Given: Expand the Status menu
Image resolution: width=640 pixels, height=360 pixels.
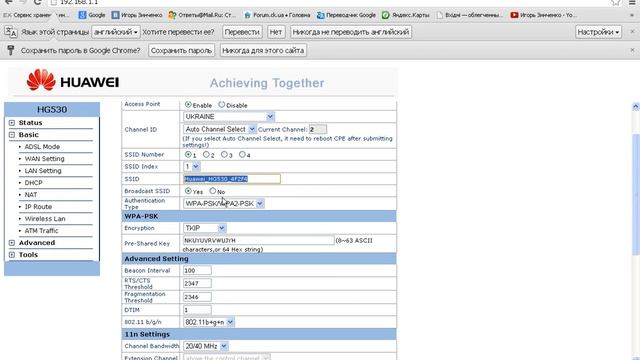Looking at the screenshot, I should click(x=12, y=123).
